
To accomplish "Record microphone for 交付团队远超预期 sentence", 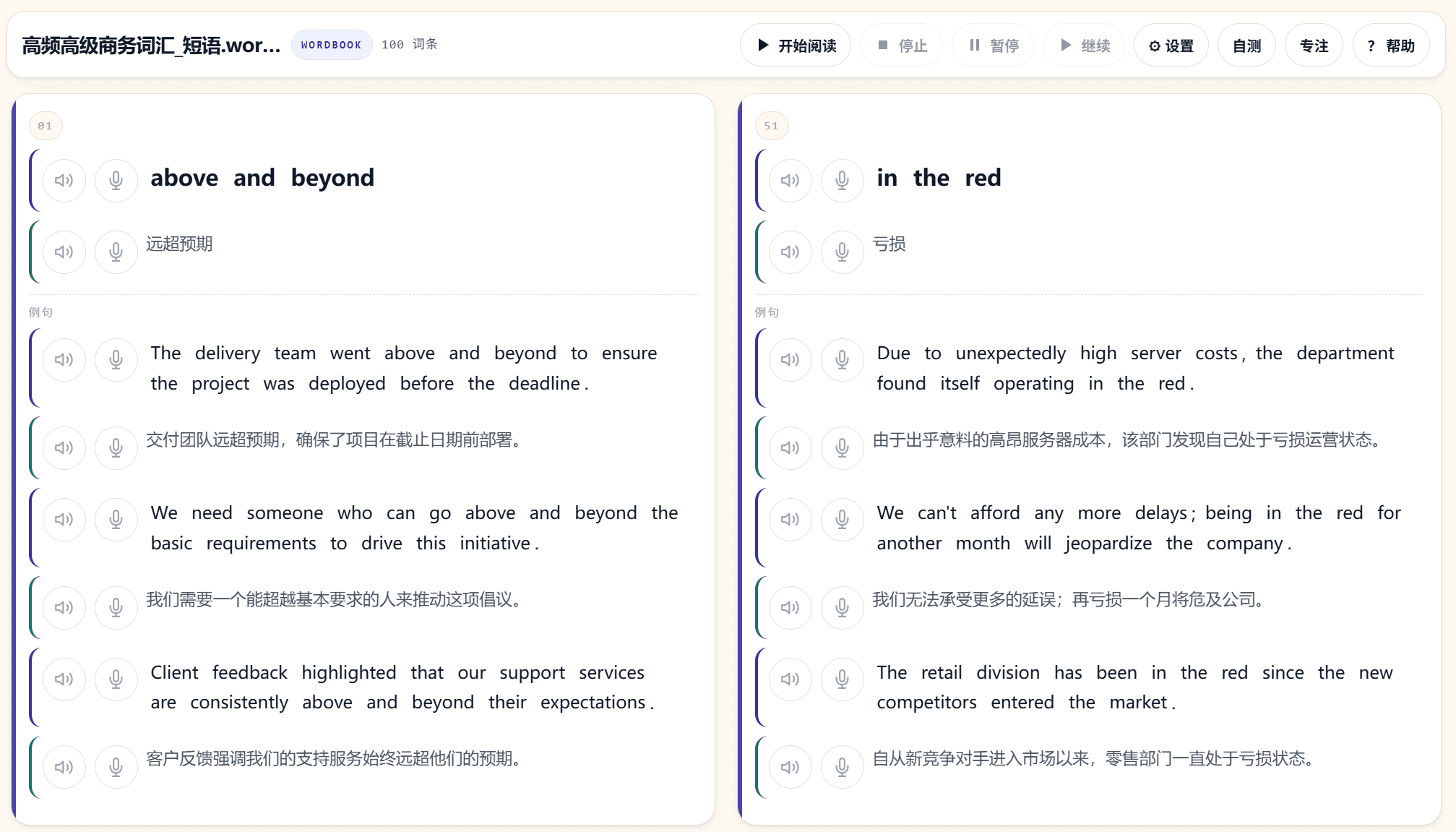I will point(116,448).
